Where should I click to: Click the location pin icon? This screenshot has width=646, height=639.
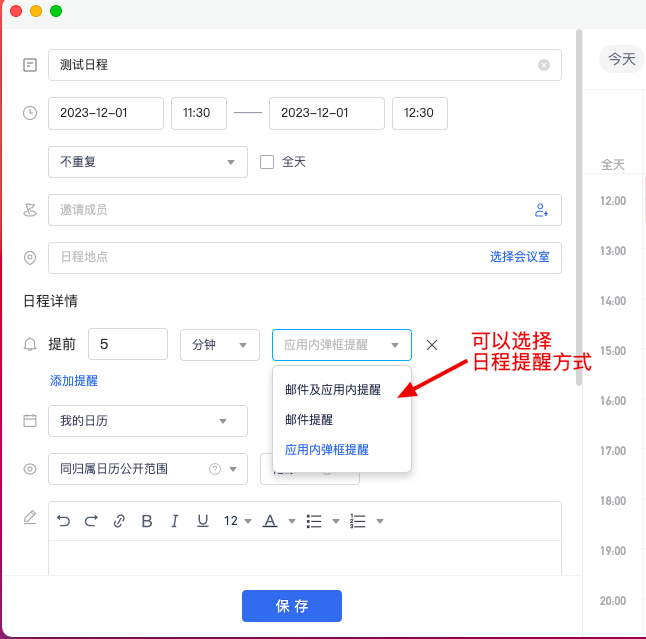coord(30,258)
